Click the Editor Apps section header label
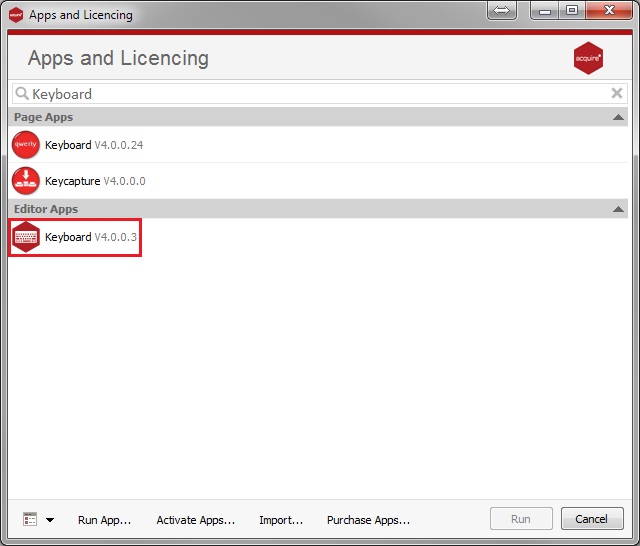This screenshot has height=546, width=640. tap(46, 209)
